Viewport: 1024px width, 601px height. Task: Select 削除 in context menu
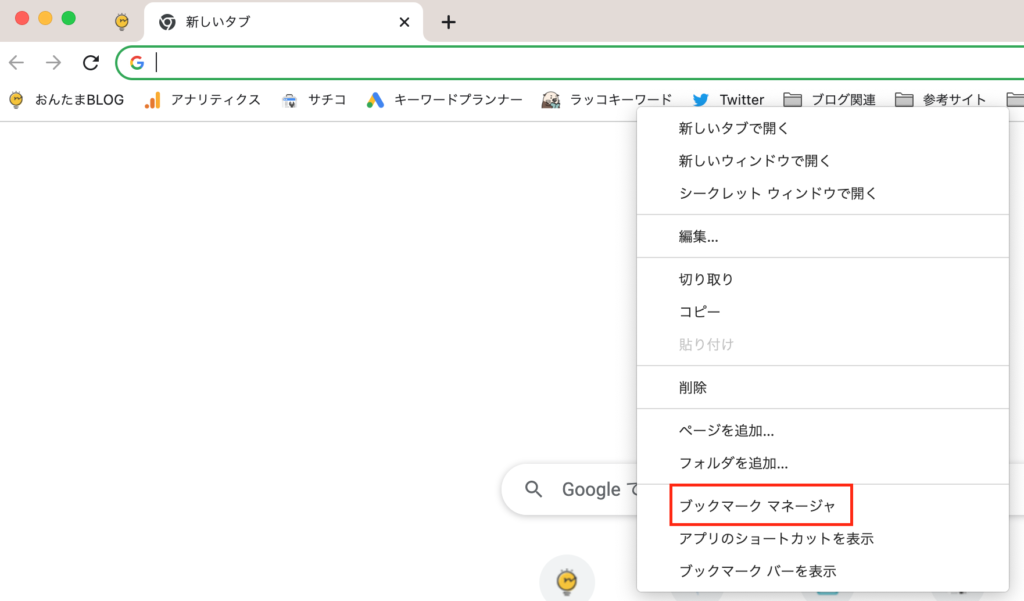823,387
